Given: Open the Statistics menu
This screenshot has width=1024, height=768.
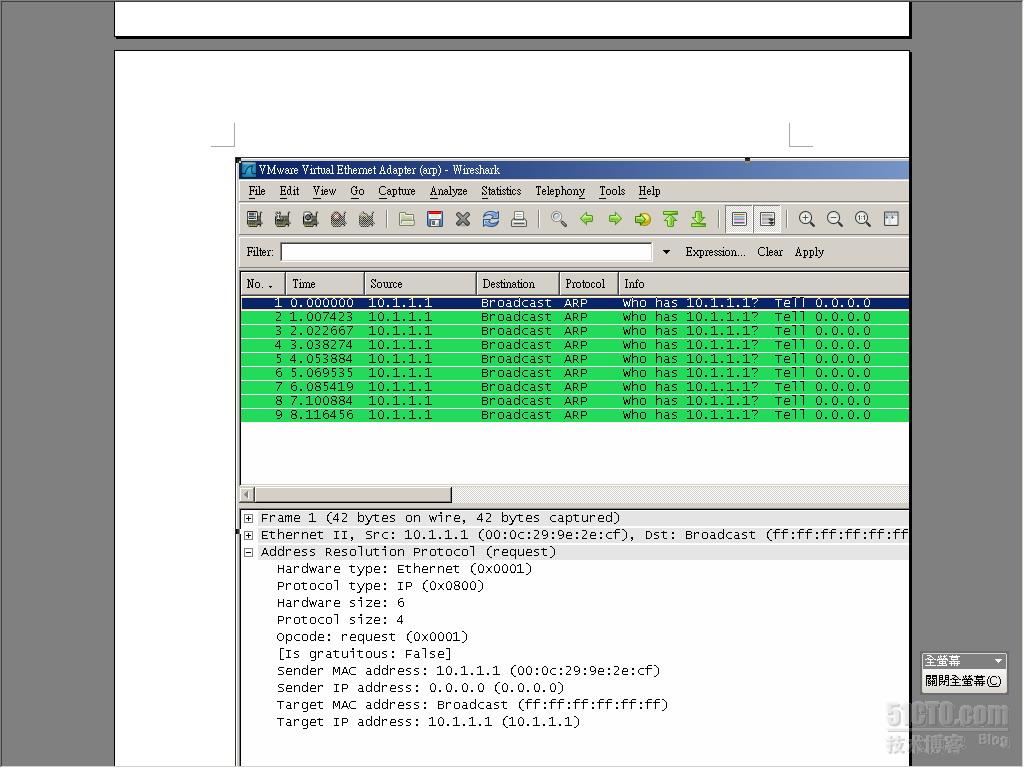Looking at the screenshot, I should click(x=501, y=191).
